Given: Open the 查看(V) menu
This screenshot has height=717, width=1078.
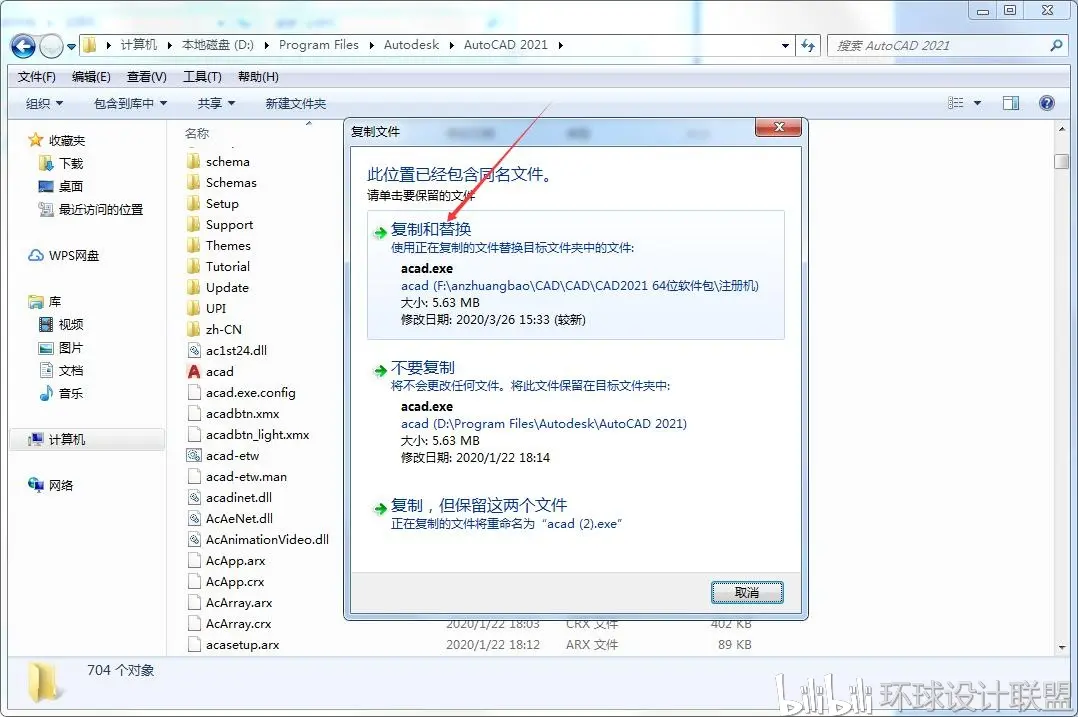Looking at the screenshot, I should coord(146,76).
